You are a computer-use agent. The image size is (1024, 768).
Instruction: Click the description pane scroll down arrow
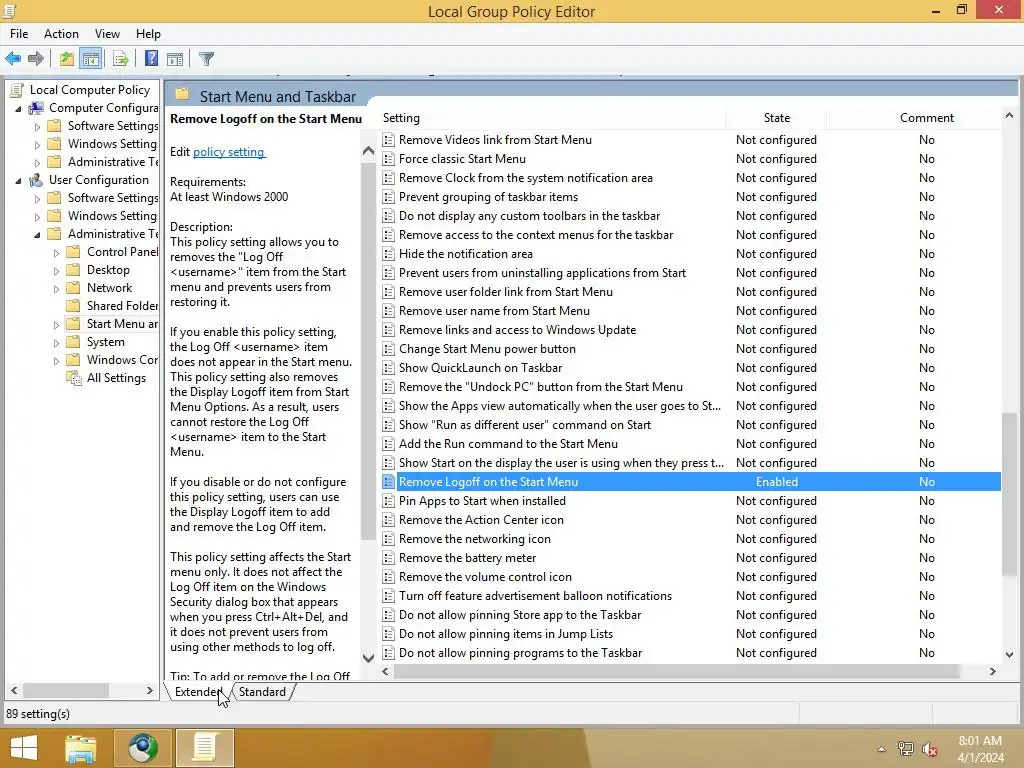pos(368,658)
